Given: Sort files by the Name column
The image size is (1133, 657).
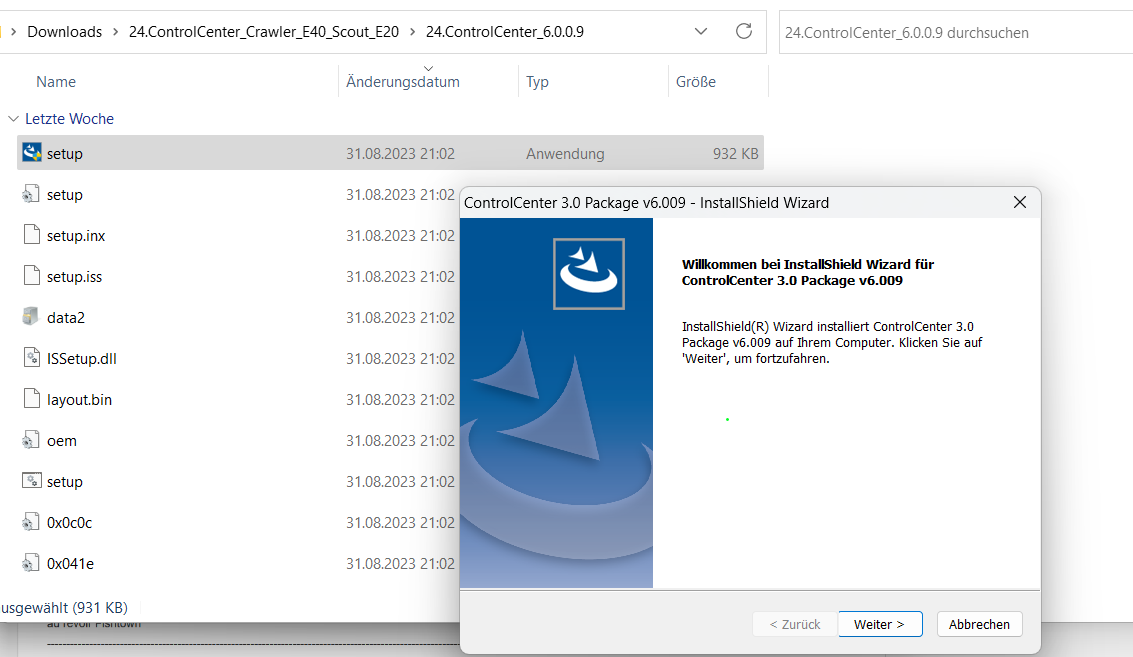Looking at the screenshot, I should pos(55,81).
